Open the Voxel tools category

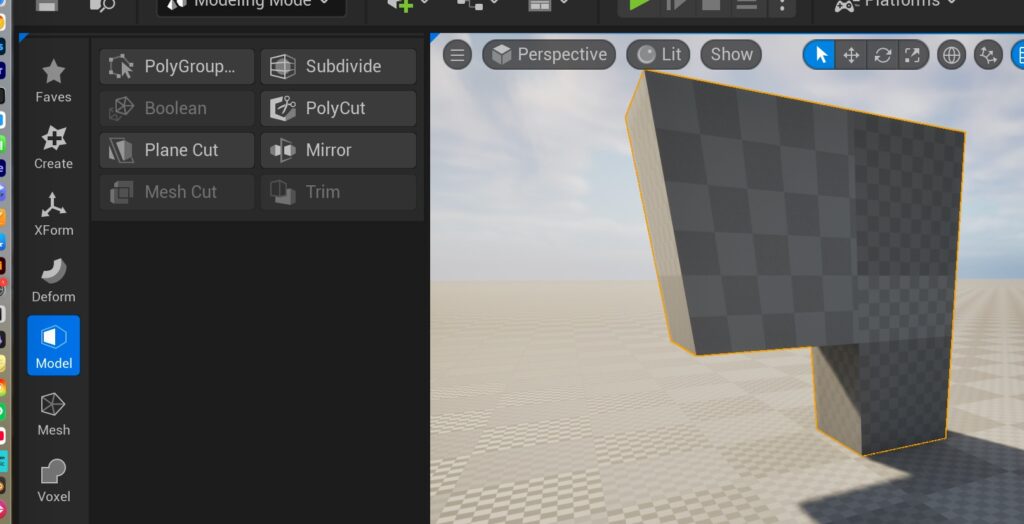tap(53, 479)
